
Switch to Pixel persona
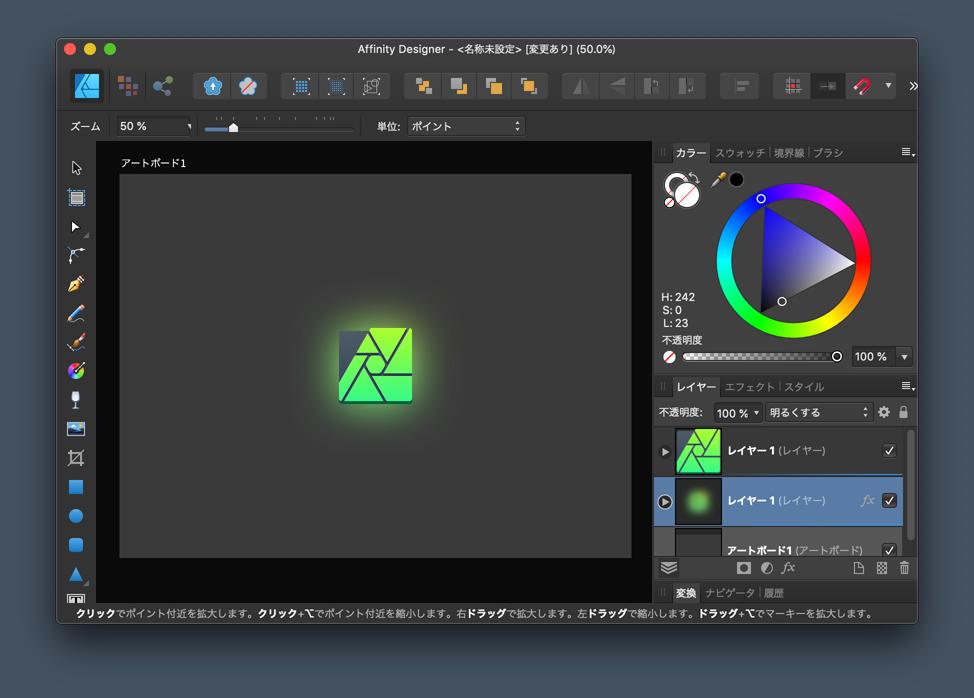(x=128, y=86)
